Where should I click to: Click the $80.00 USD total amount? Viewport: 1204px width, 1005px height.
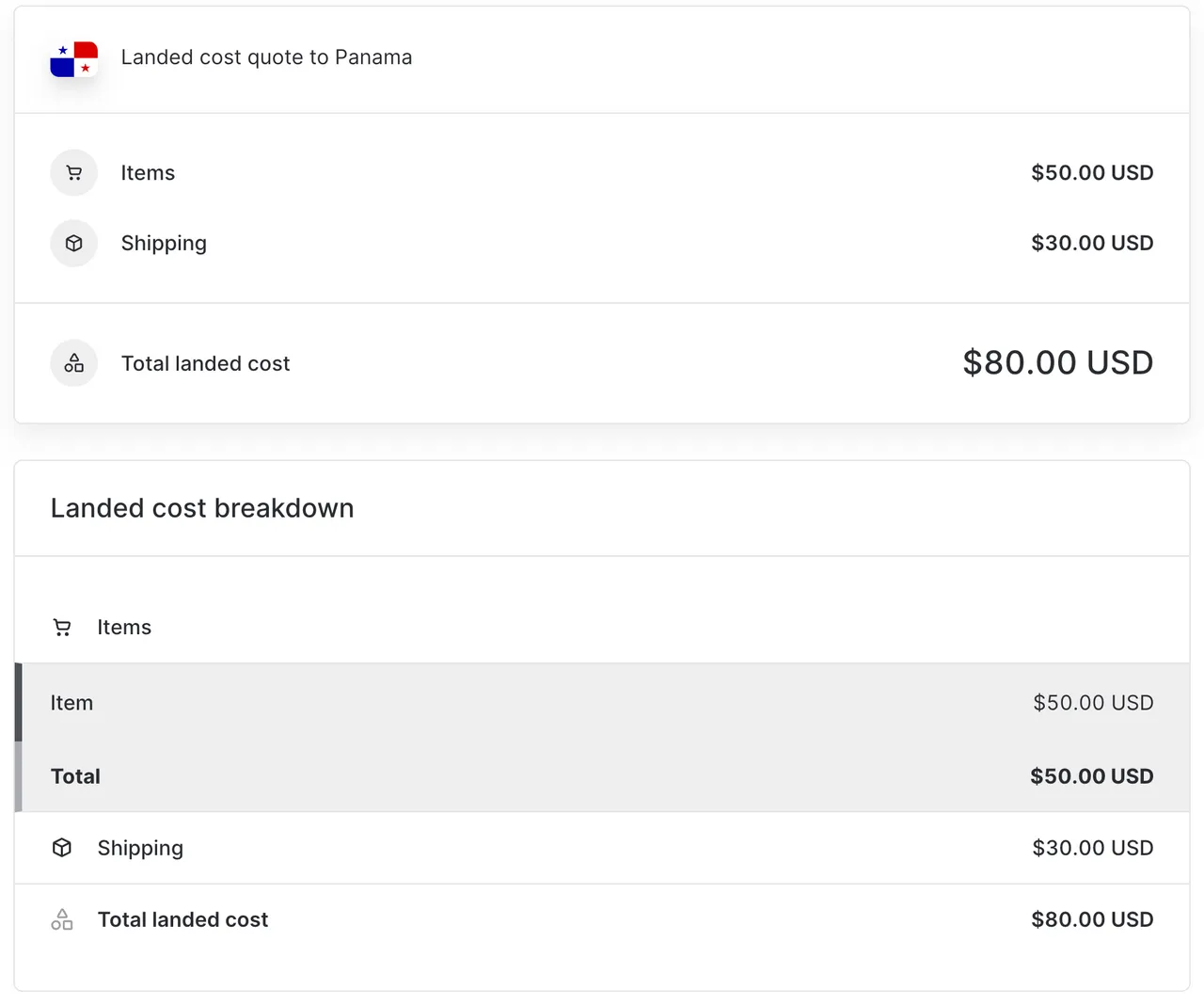pyautogui.click(x=1057, y=362)
